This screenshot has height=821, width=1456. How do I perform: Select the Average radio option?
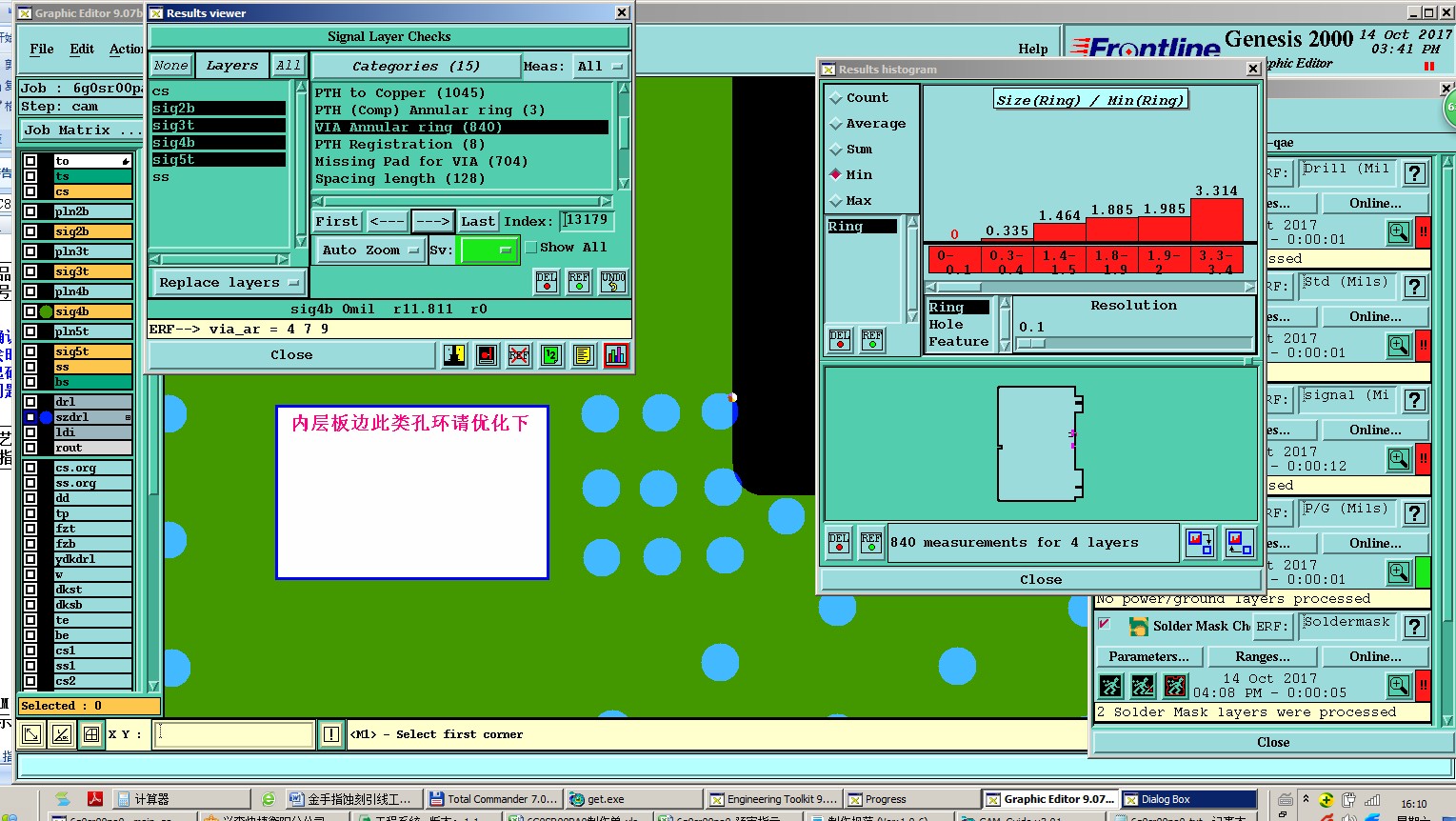(x=836, y=124)
